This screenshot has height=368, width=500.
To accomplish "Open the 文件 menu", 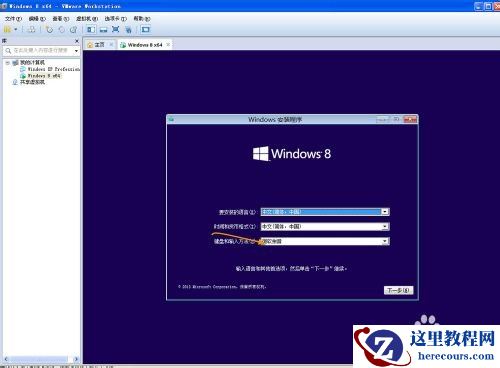I will tap(13, 19).
